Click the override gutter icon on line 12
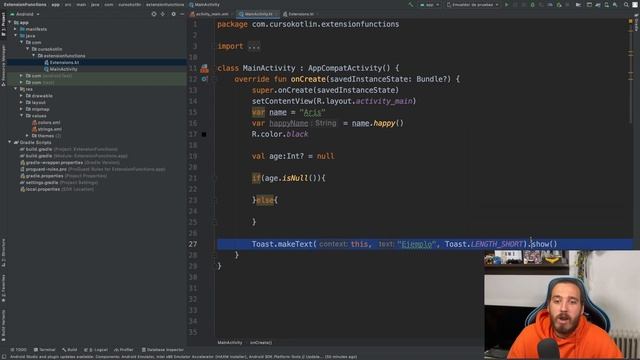The width and height of the screenshot is (640, 360). (x=204, y=79)
